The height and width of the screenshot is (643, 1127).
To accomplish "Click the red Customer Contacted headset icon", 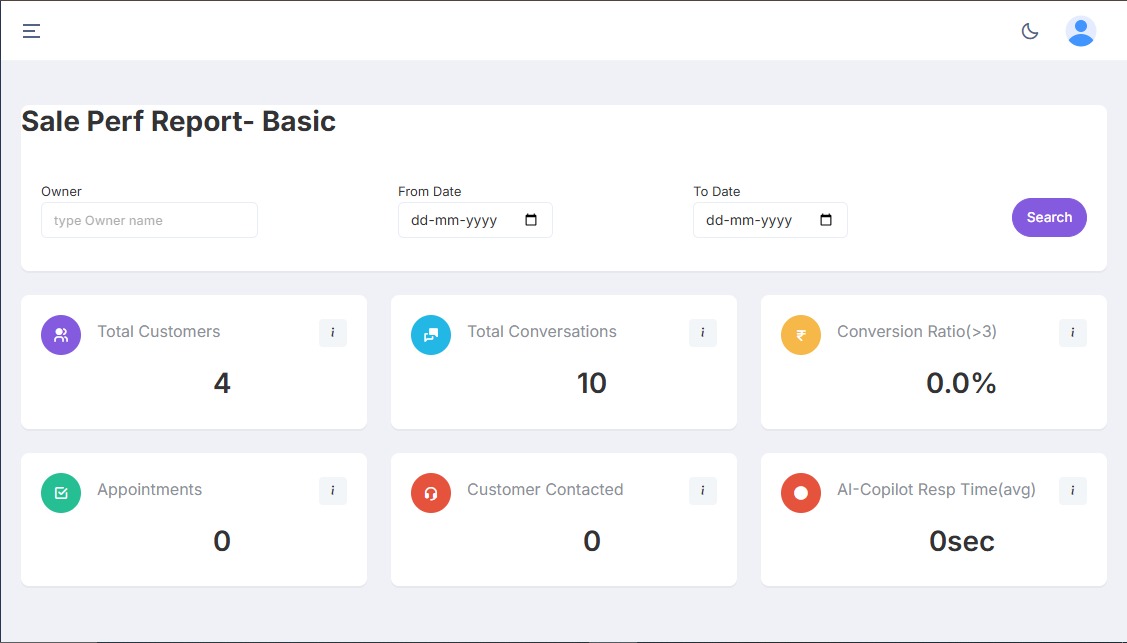I will tap(431, 493).
